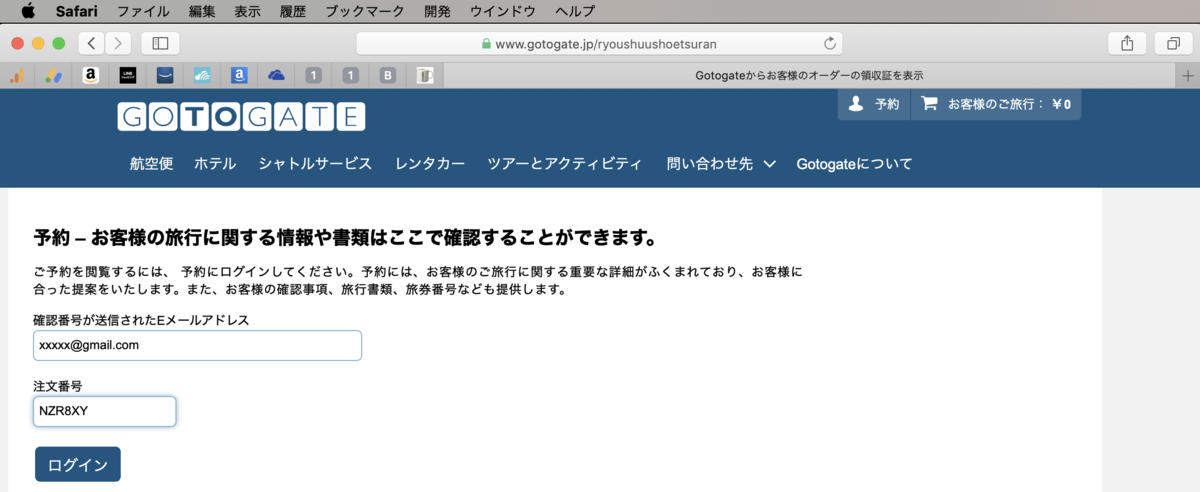
Task: Open the ファイル menu
Action: click(x=143, y=11)
